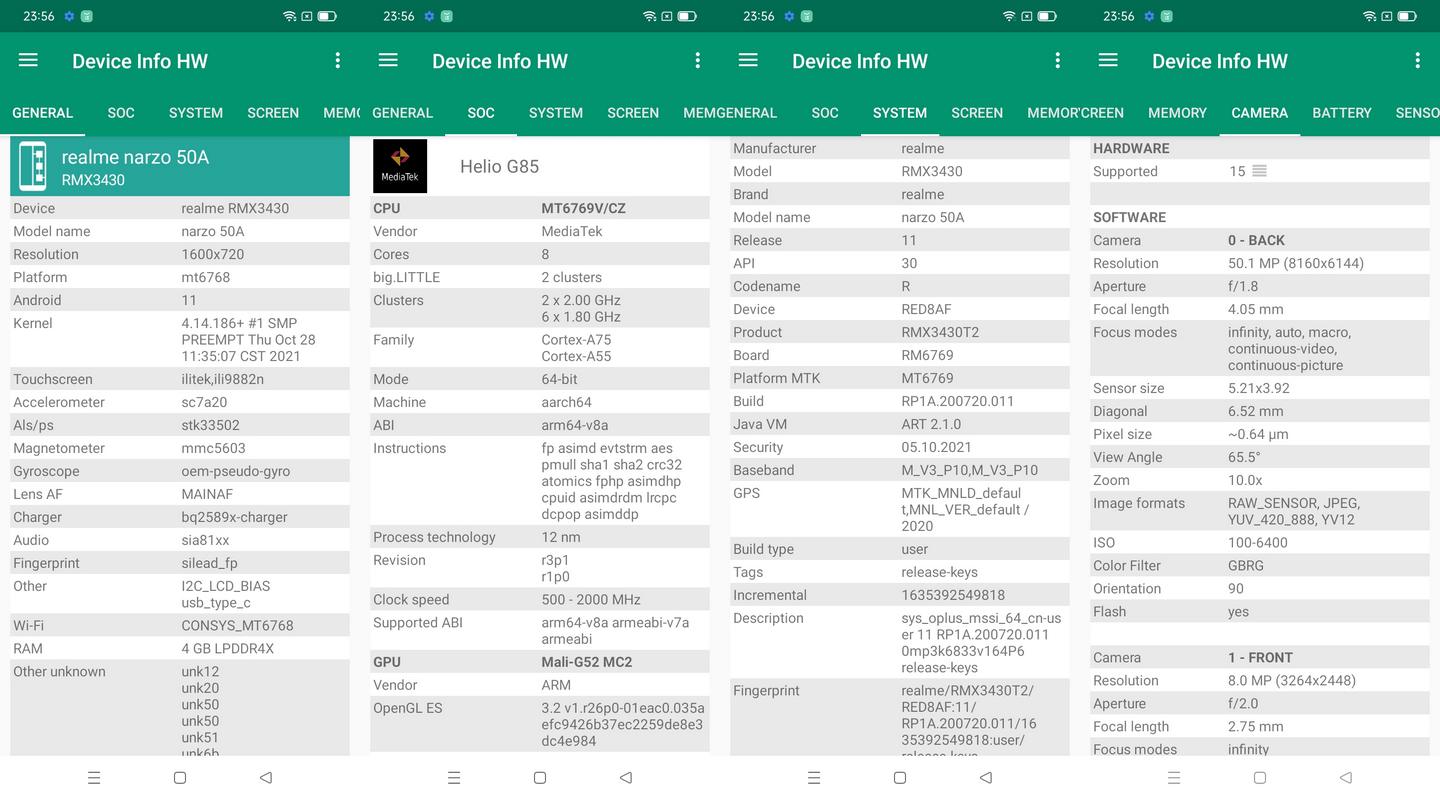
Task: Select the RAM 4 GB LPDDR4X row
Action: [x=180, y=648]
